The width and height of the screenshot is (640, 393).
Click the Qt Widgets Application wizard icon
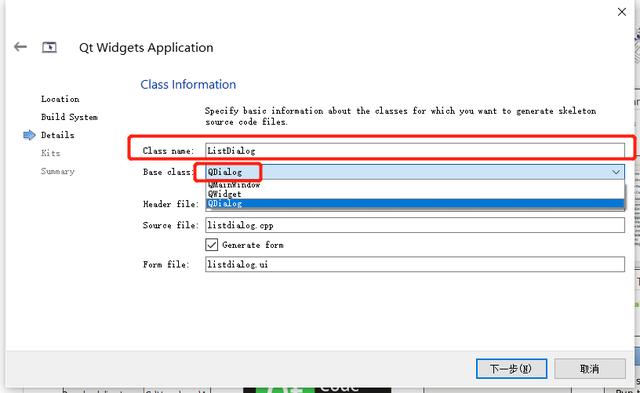click(x=49, y=47)
